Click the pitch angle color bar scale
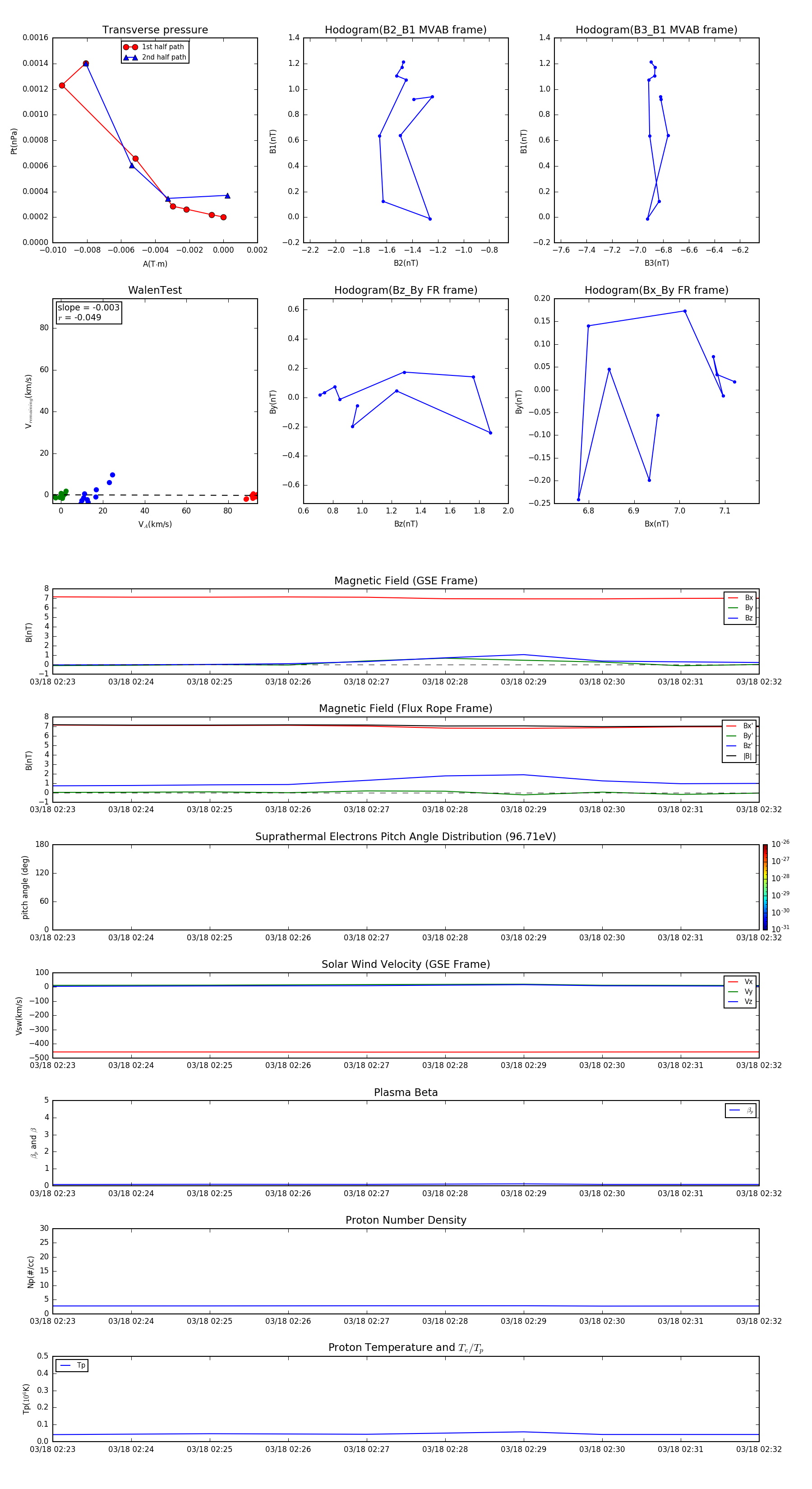 [765, 887]
